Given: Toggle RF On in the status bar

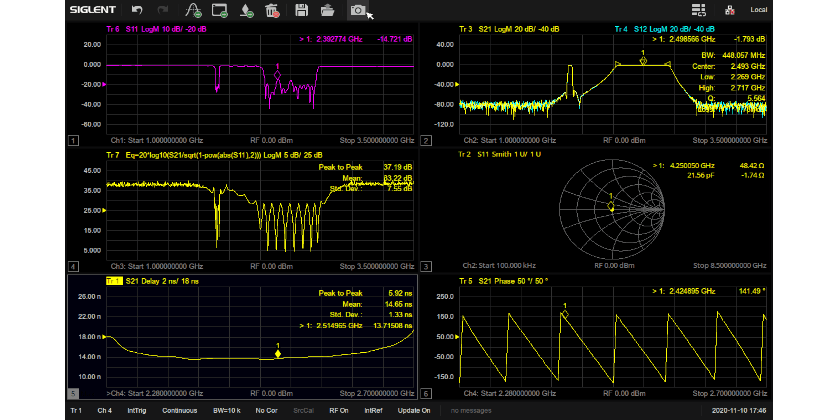Looking at the screenshot, I should 337,410.
